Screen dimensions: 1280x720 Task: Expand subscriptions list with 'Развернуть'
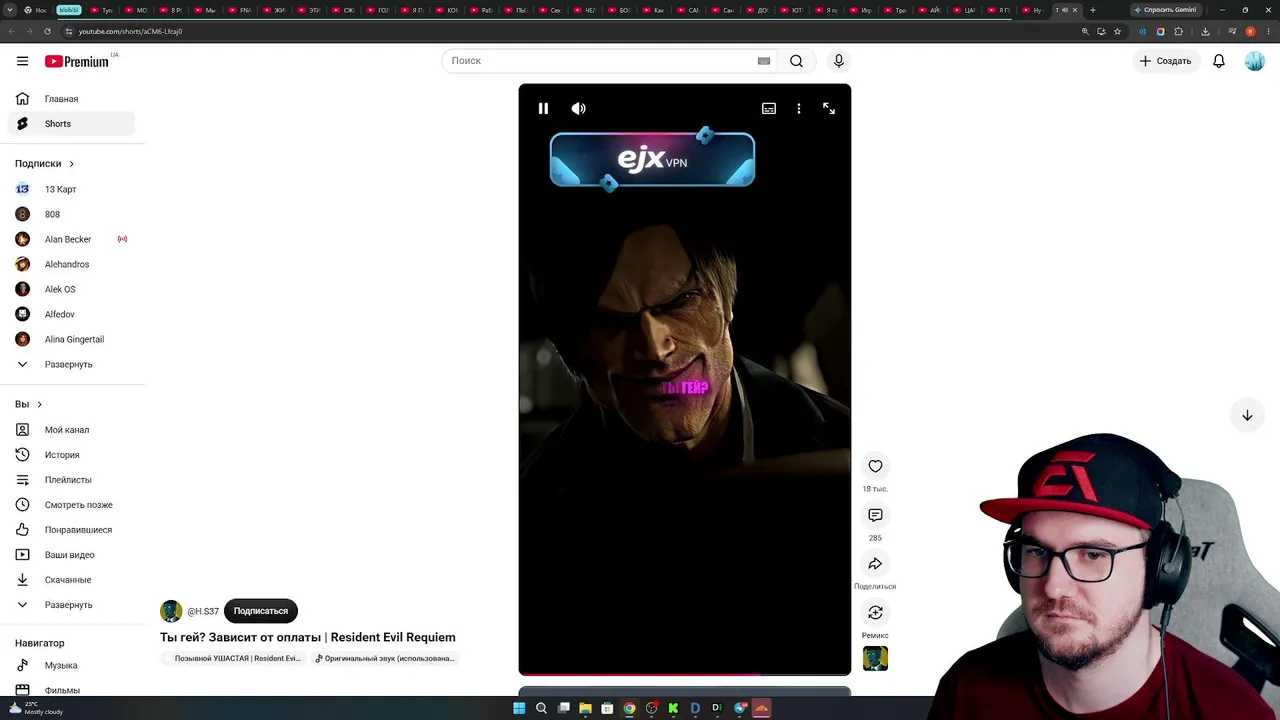(x=71, y=364)
